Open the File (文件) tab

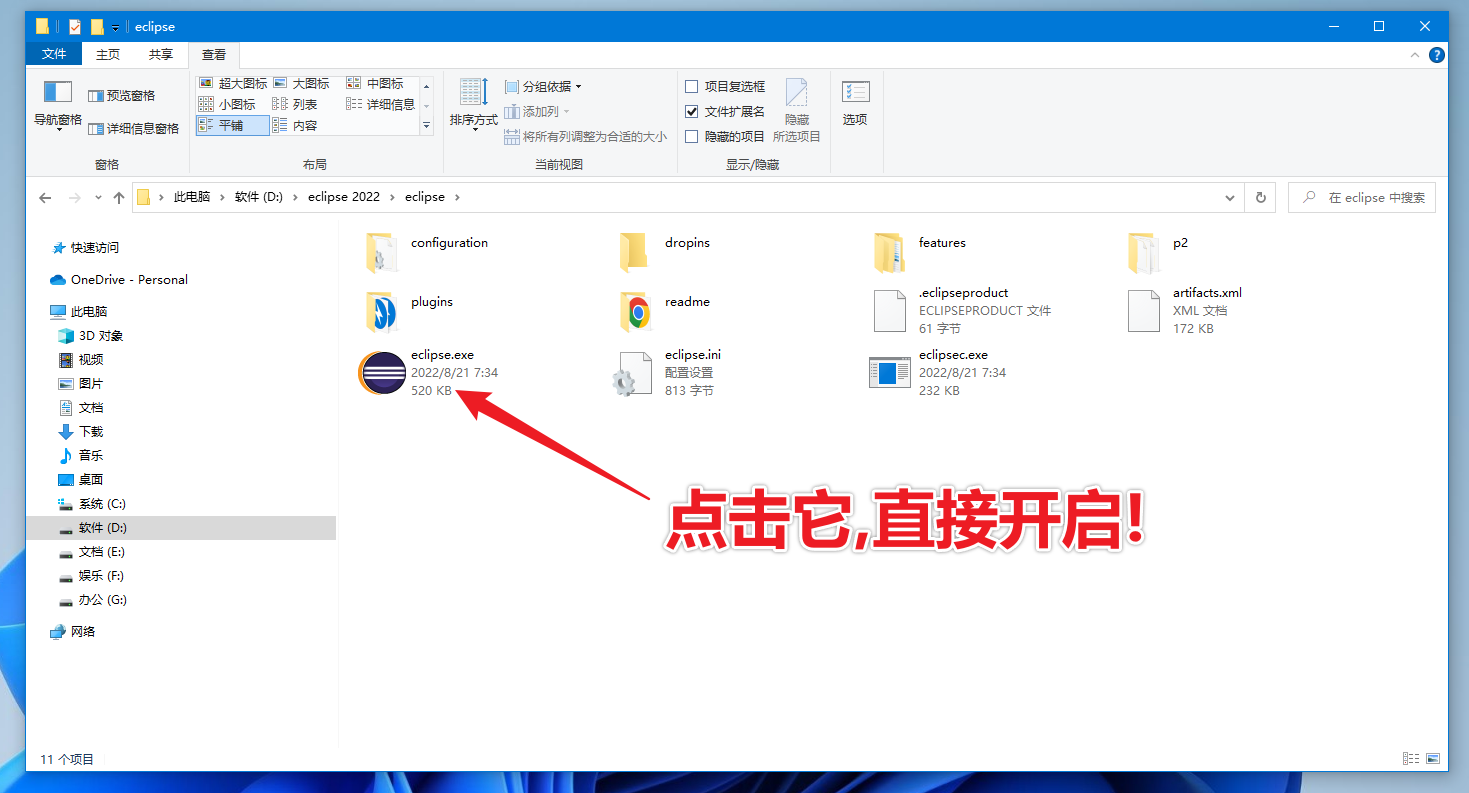click(x=54, y=54)
